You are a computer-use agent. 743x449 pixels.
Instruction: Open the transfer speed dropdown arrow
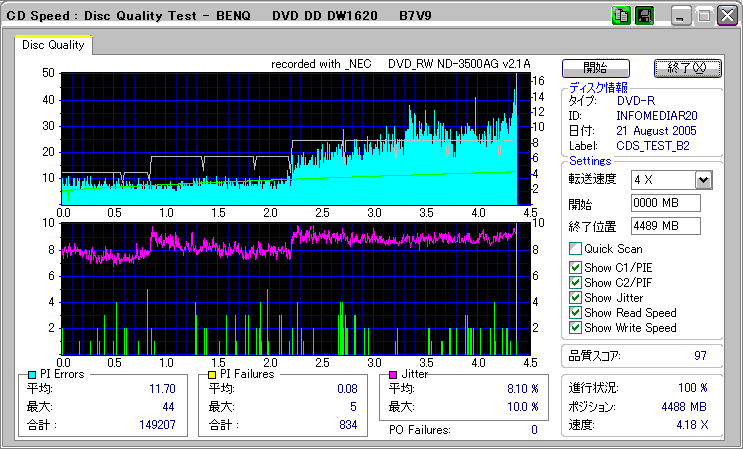[x=703, y=179]
